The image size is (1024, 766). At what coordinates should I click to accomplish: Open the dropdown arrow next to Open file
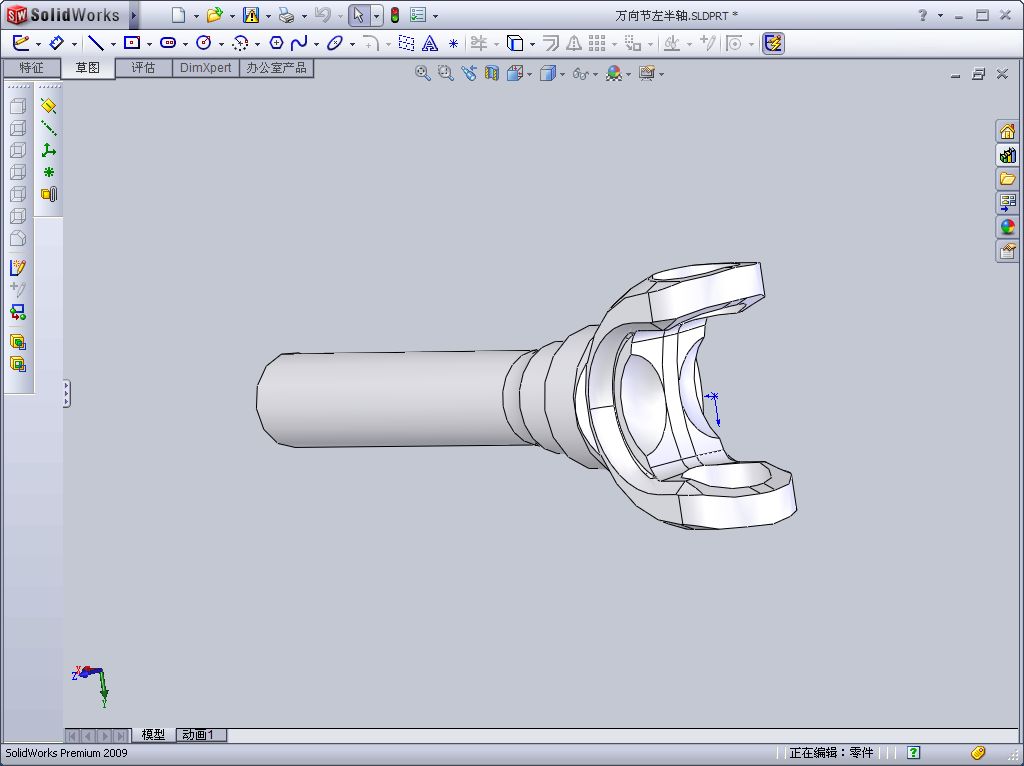pos(232,16)
